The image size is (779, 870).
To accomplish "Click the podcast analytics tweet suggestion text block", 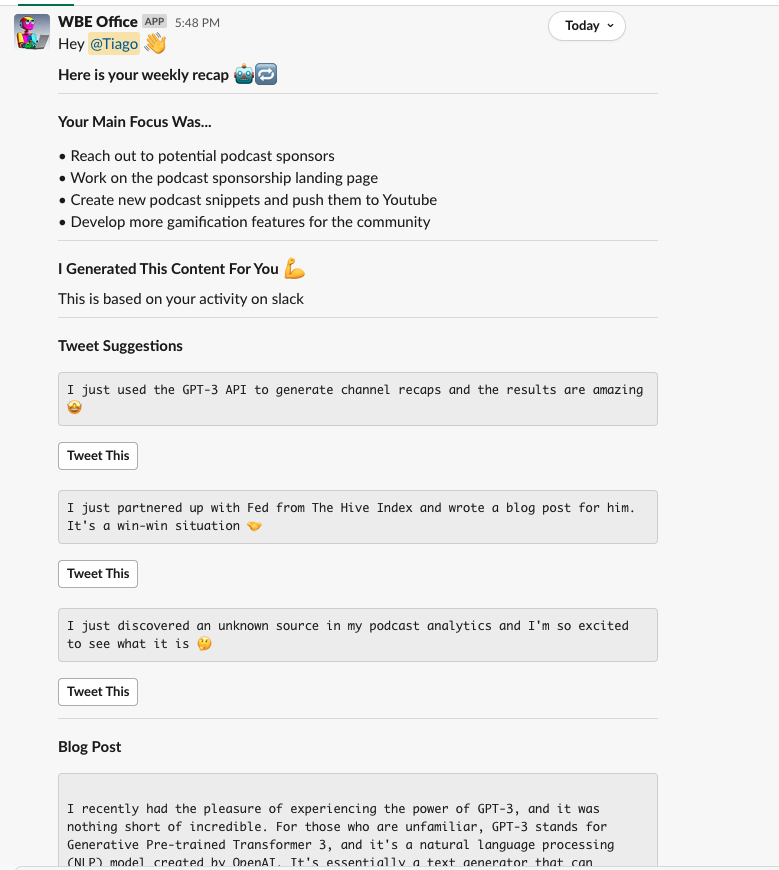I will click(357, 634).
